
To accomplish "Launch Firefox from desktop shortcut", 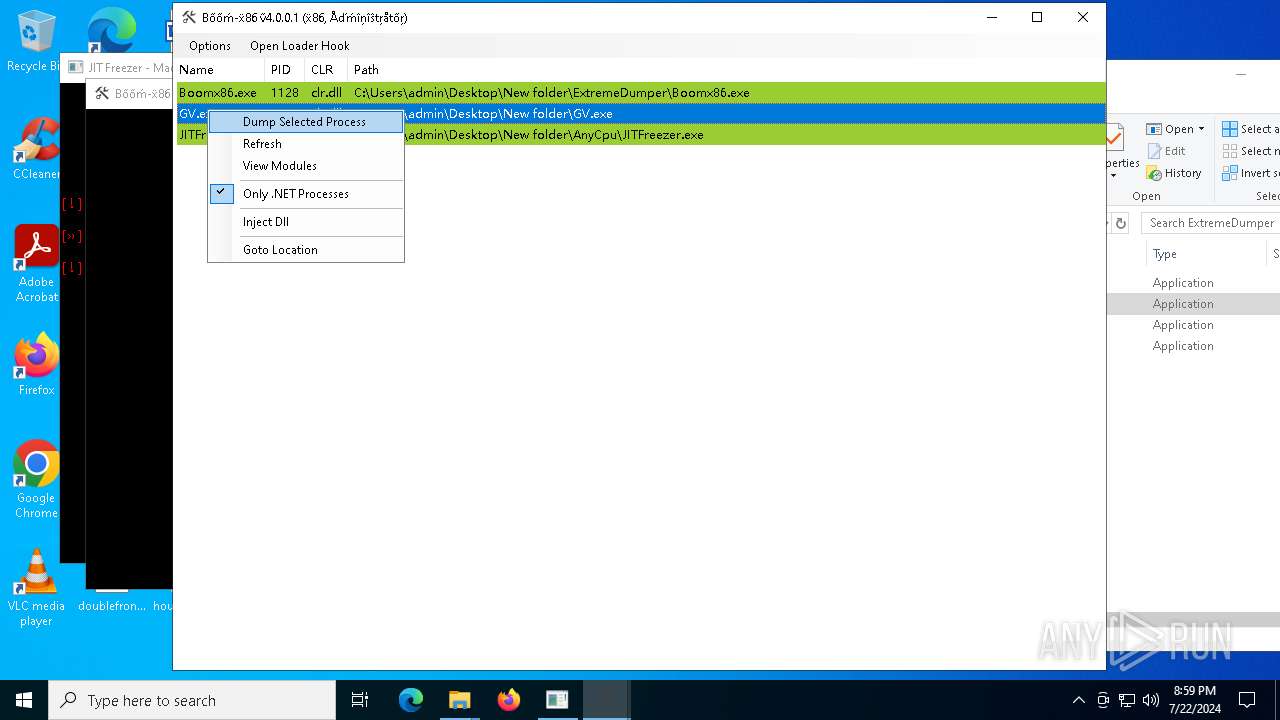I will [37, 364].
